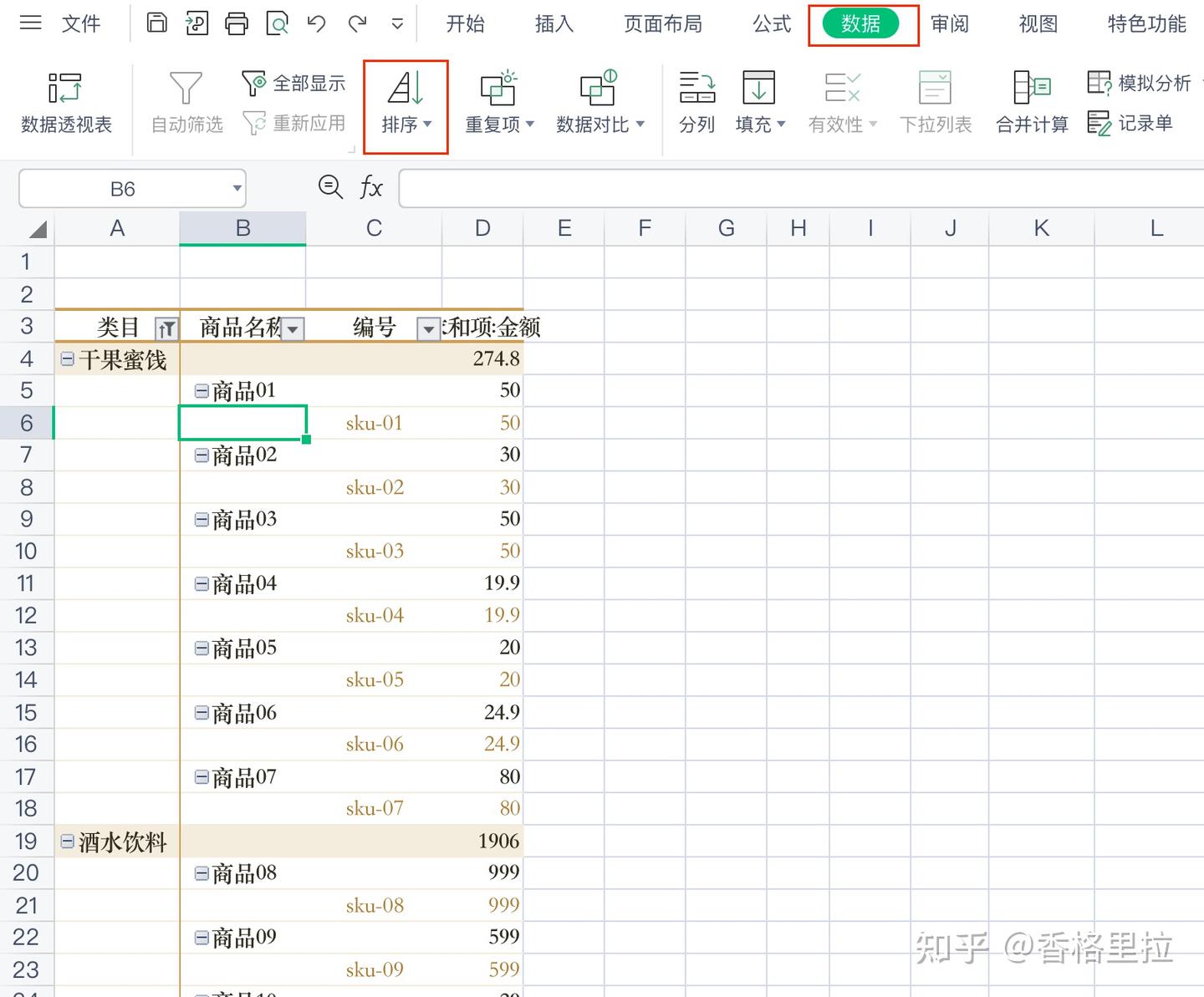The image size is (1204, 997).
Task: Click the 1906 subtotal cell
Action: pyautogui.click(x=482, y=841)
